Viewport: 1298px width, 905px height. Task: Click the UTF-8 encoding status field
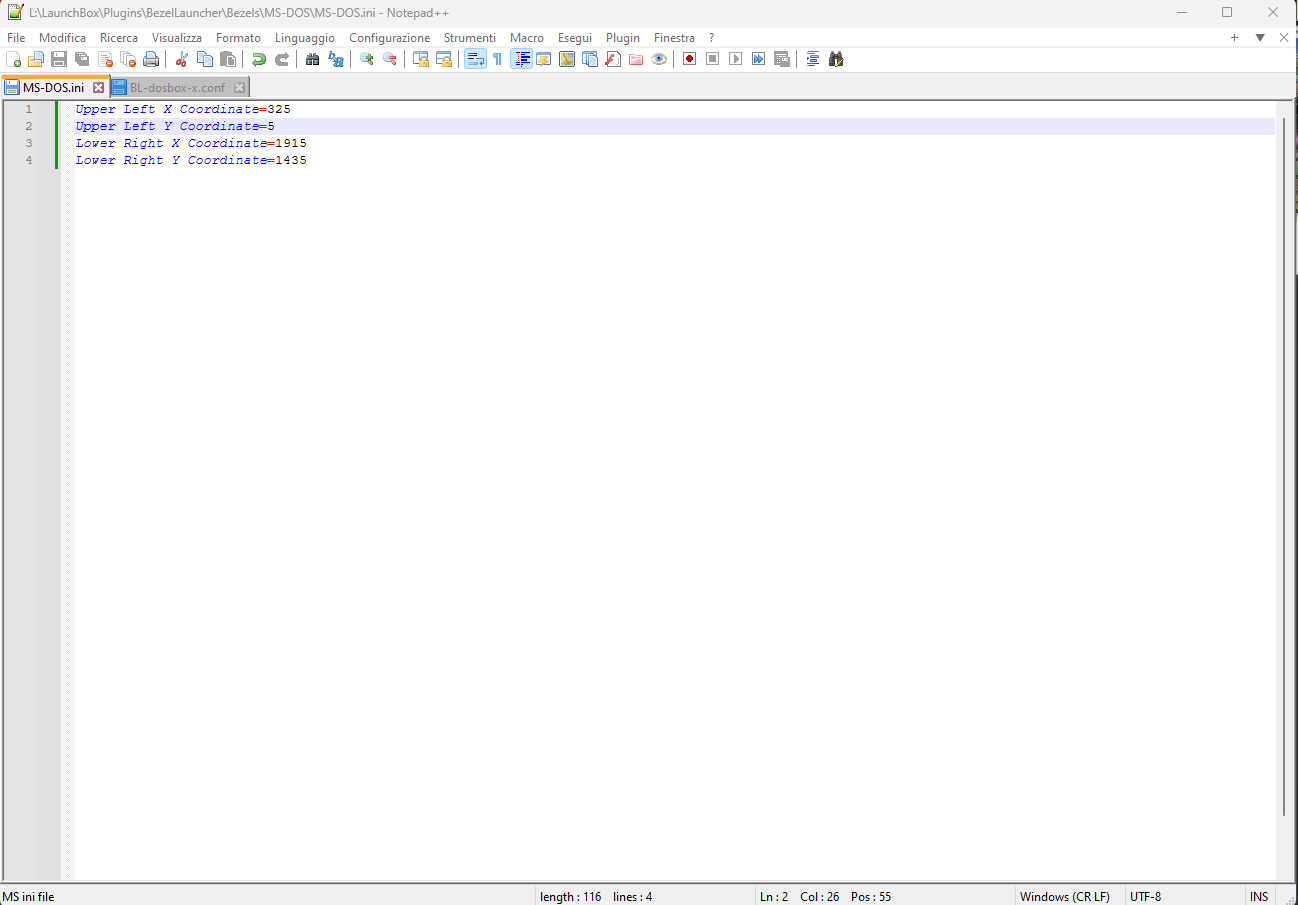(x=1145, y=897)
